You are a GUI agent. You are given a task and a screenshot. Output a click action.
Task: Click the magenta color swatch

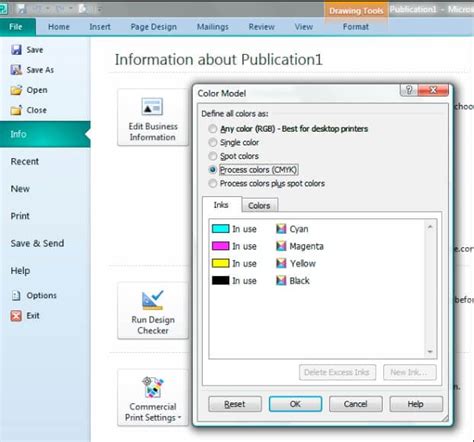point(220,246)
